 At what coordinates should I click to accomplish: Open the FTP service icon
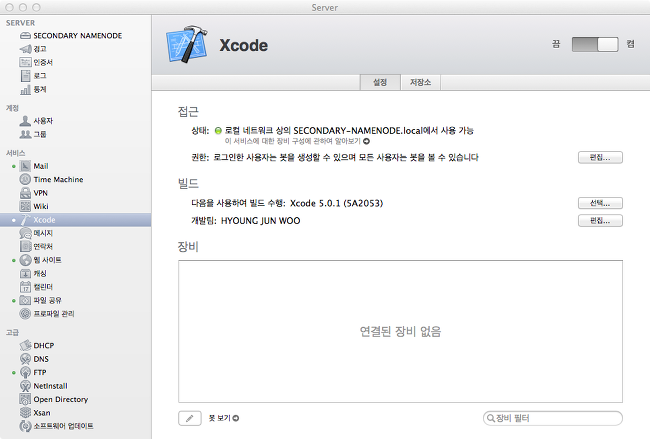pyautogui.click(x=25, y=372)
